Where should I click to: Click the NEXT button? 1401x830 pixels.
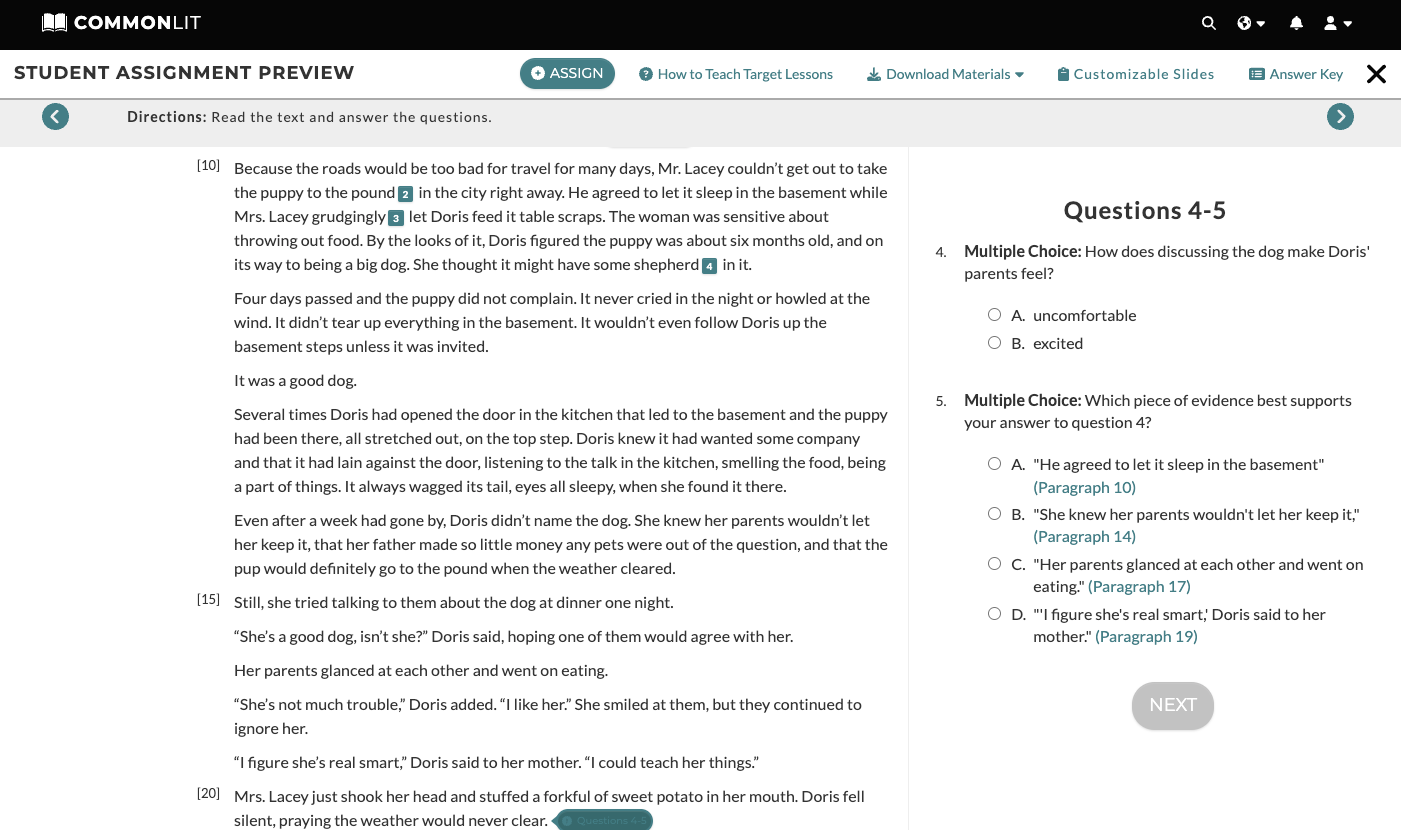click(1173, 705)
